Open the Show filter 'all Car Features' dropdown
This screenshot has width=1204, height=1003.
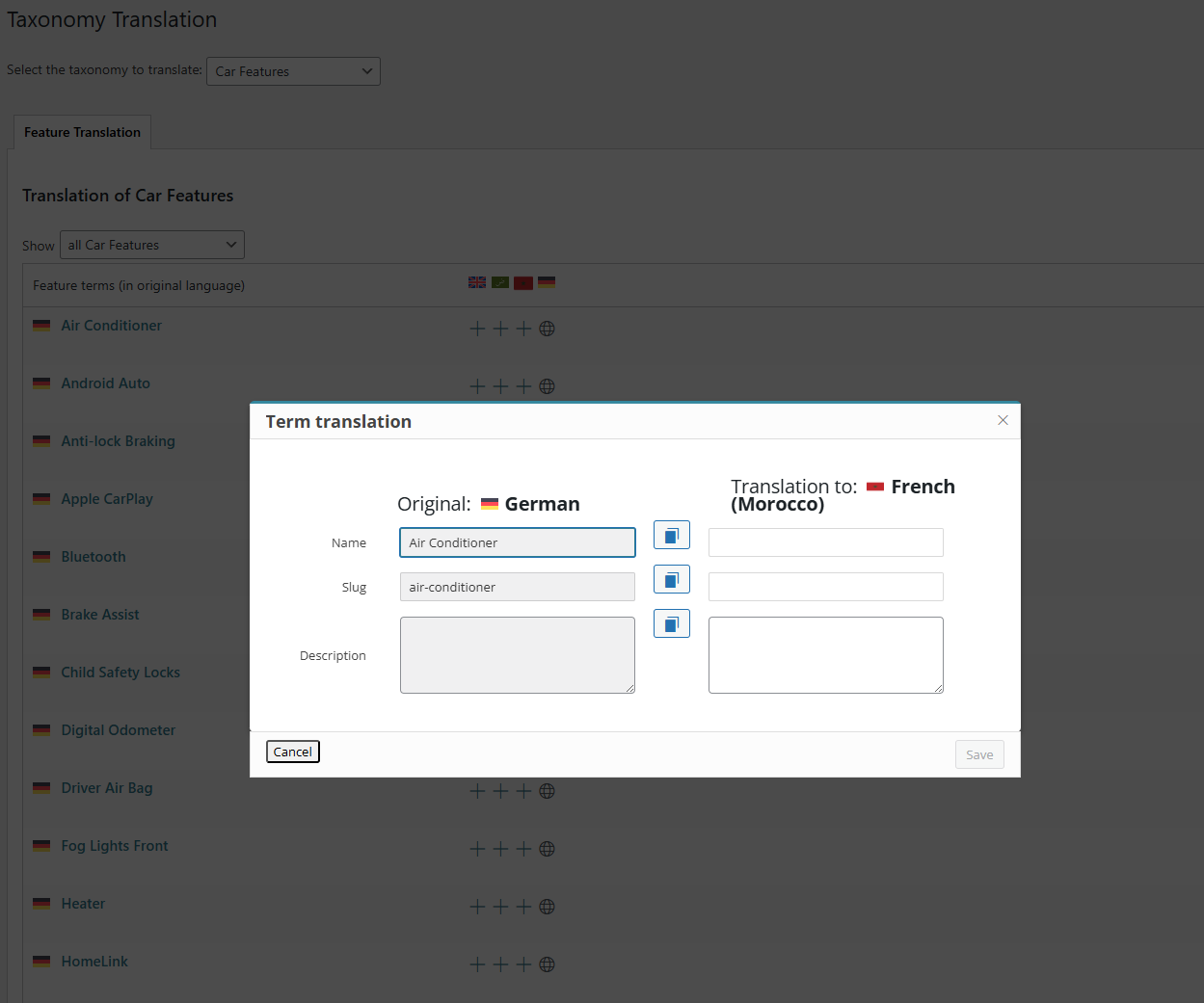click(152, 245)
